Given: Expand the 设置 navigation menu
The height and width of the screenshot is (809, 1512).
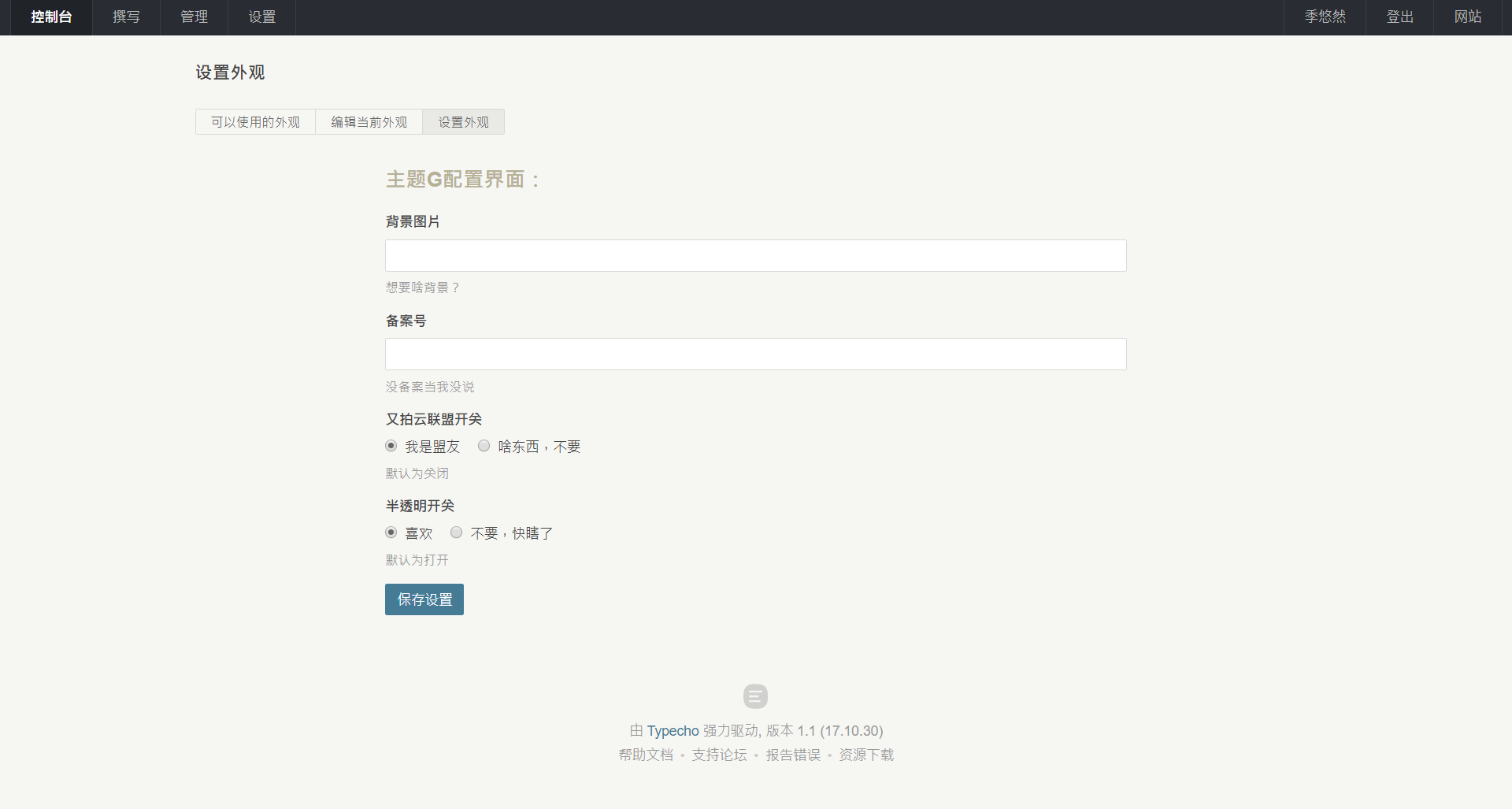Looking at the screenshot, I should tap(261, 17).
